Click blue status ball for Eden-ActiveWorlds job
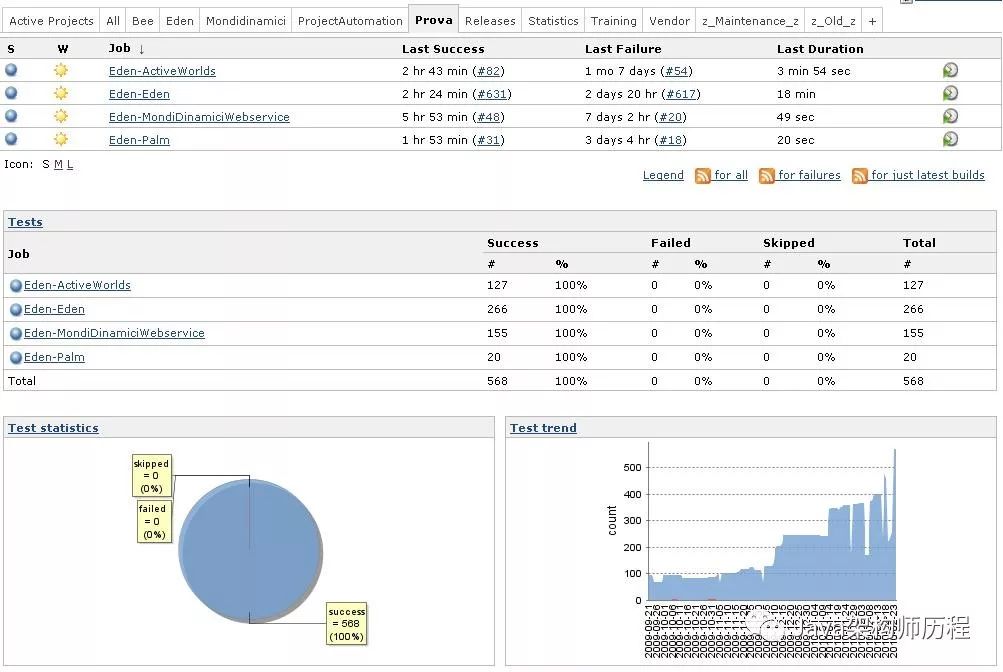 pyautogui.click(x=11, y=70)
